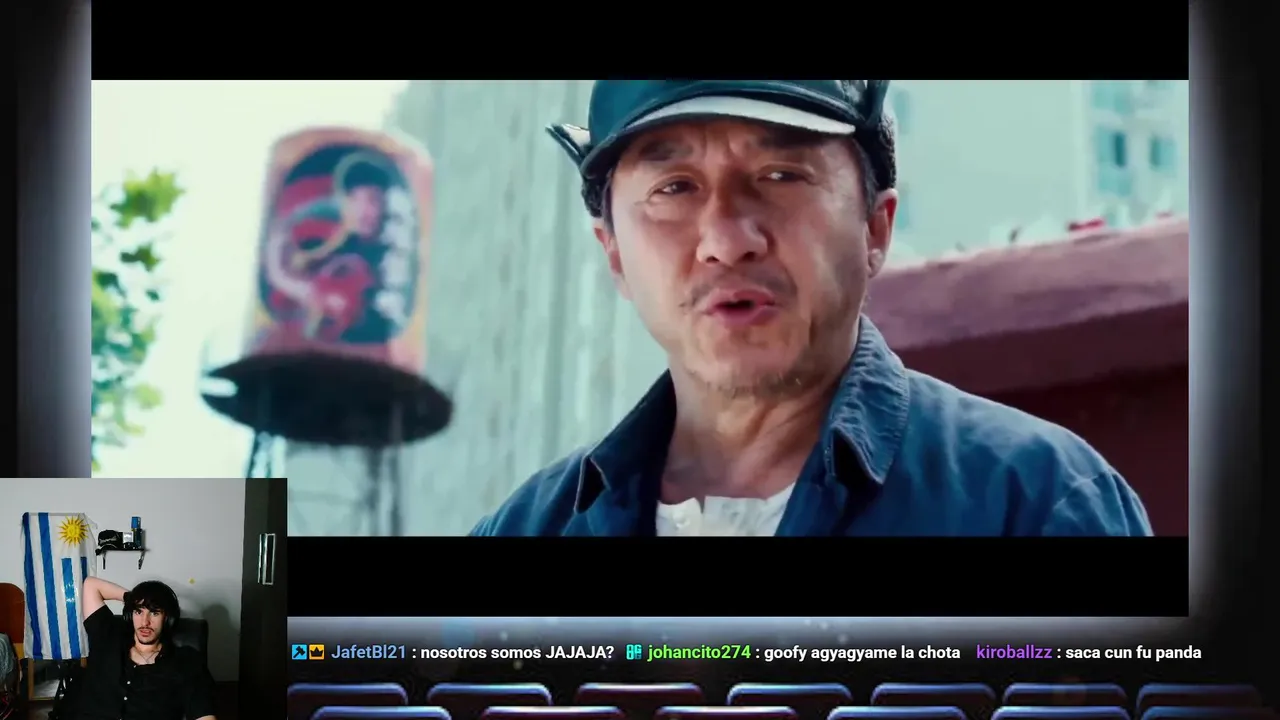This screenshot has height=720, width=1280.
Task: Click the crown badge beside JafetBl21
Action: coord(317,652)
